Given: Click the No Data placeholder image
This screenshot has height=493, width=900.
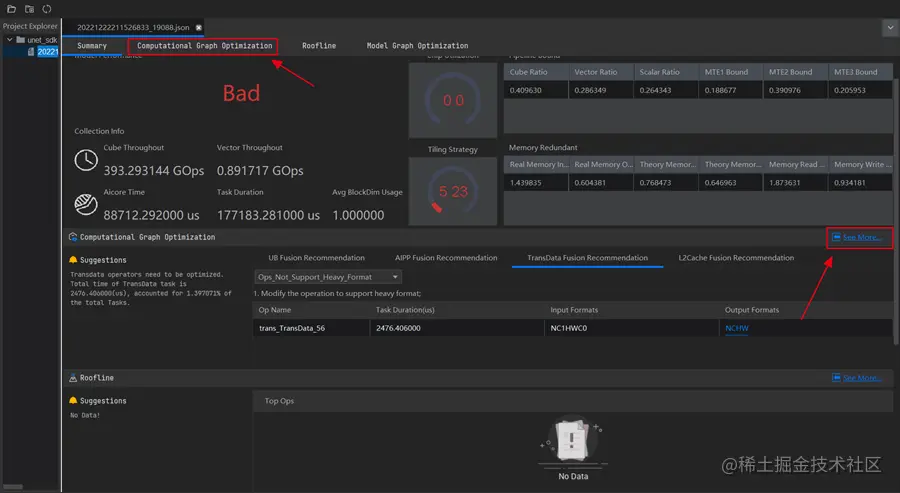Looking at the screenshot, I should point(572,441).
